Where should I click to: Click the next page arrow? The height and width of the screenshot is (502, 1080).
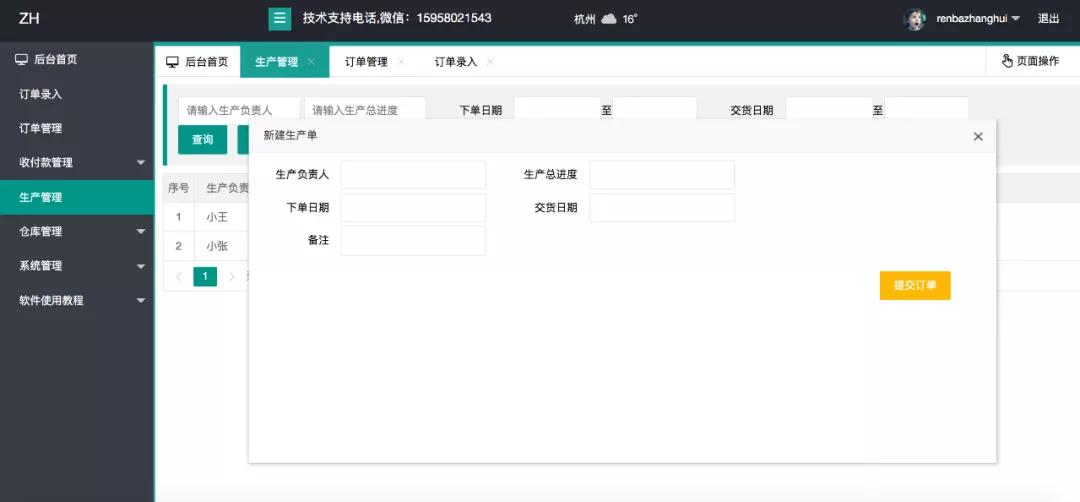pyautogui.click(x=231, y=277)
